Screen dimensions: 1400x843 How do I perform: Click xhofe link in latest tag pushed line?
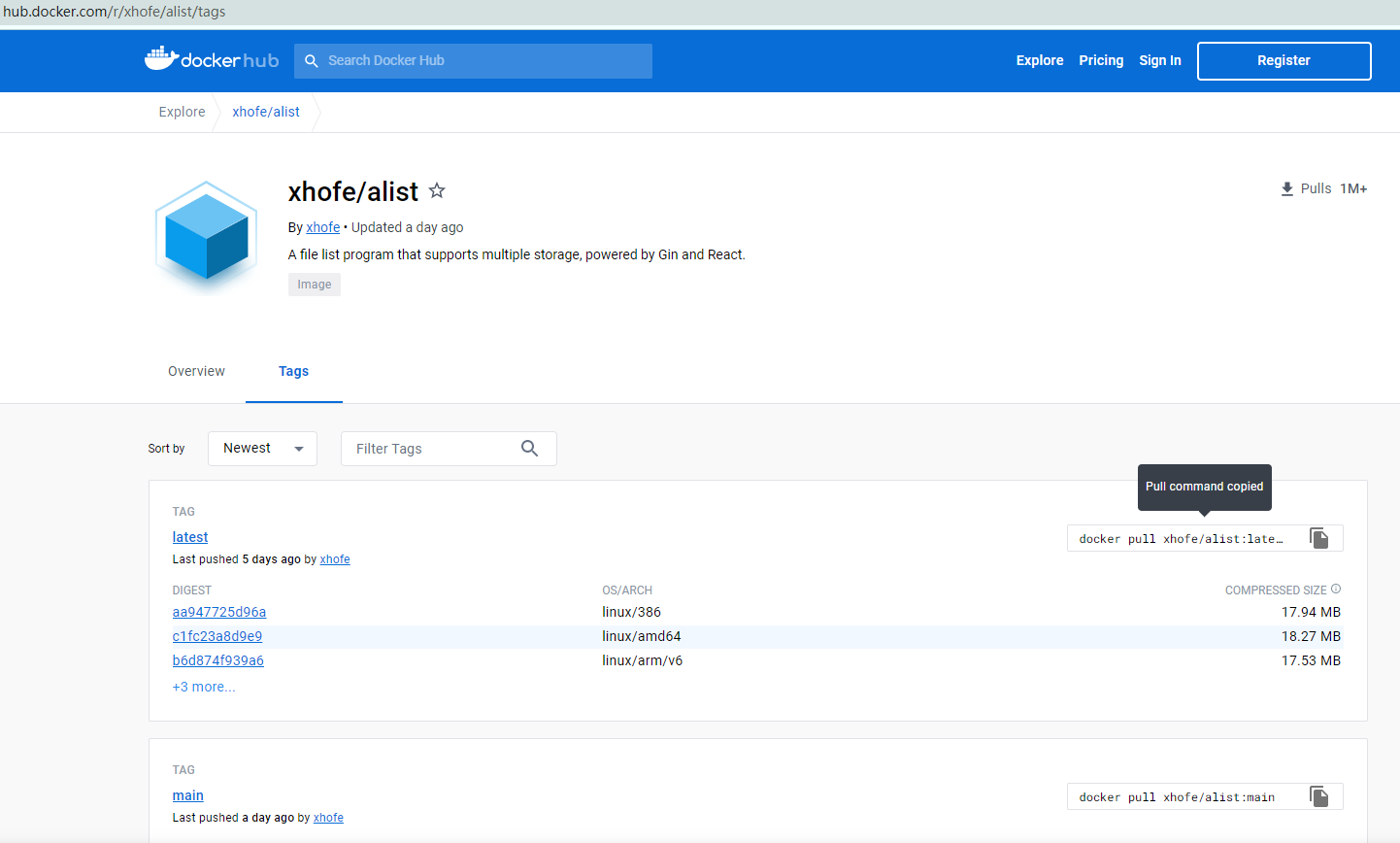335,559
